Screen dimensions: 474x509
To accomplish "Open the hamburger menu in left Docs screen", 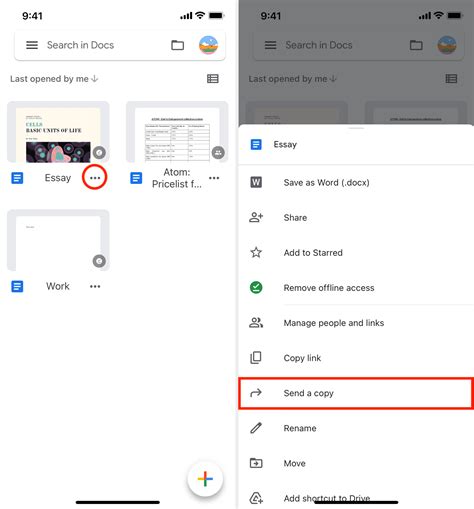I will 32,45.
